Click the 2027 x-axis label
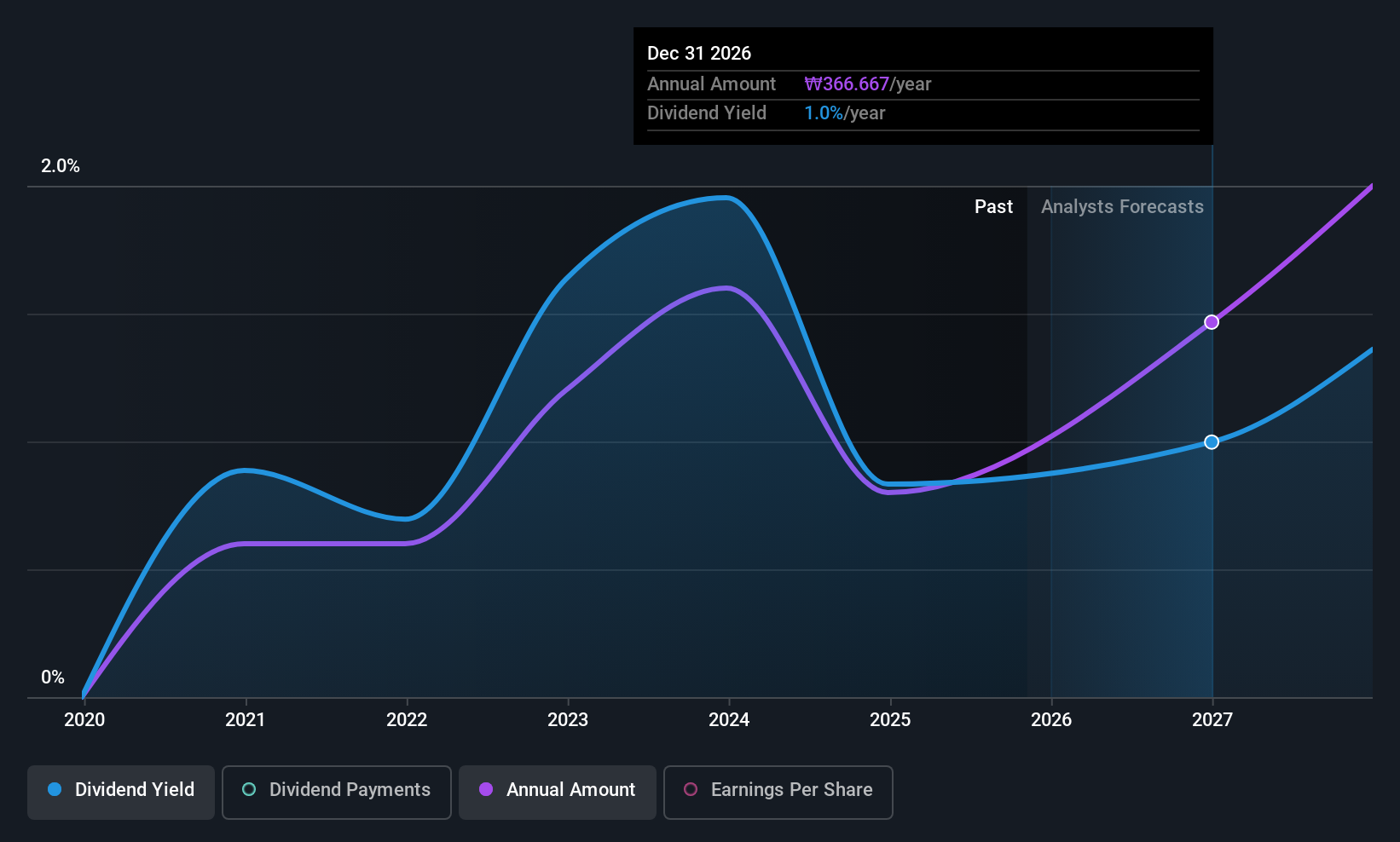Image resolution: width=1400 pixels, height=842 pixels. (x=1212, y=720)
